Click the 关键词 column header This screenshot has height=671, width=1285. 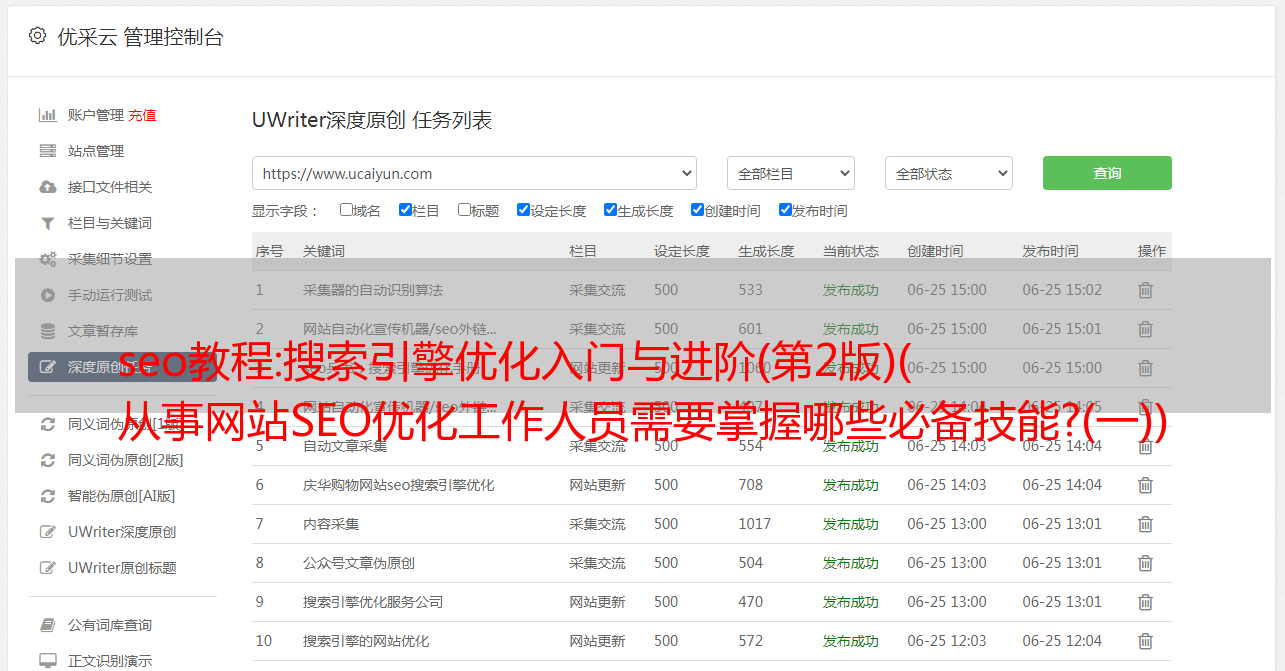coord(324,251)
